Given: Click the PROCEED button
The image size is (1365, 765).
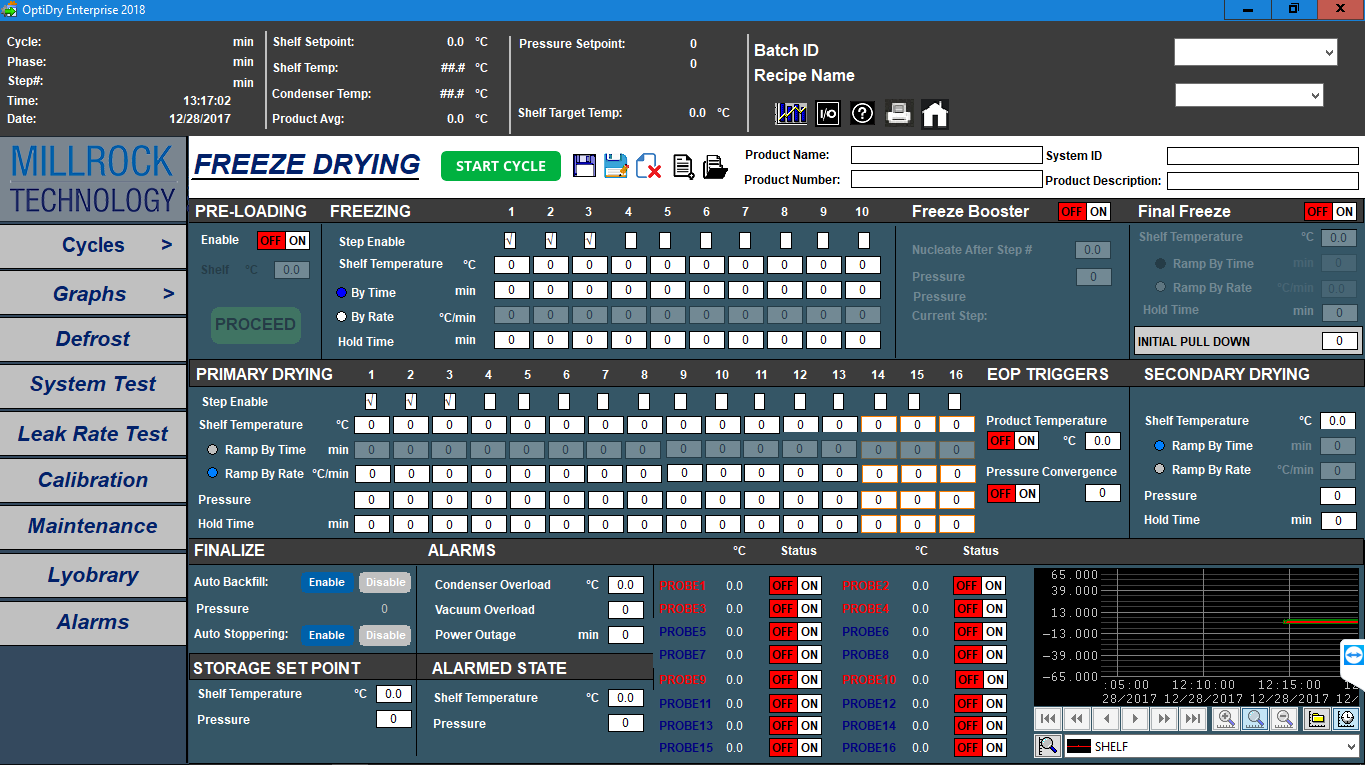Looking at the screenshot, I should tap(256, 325).
